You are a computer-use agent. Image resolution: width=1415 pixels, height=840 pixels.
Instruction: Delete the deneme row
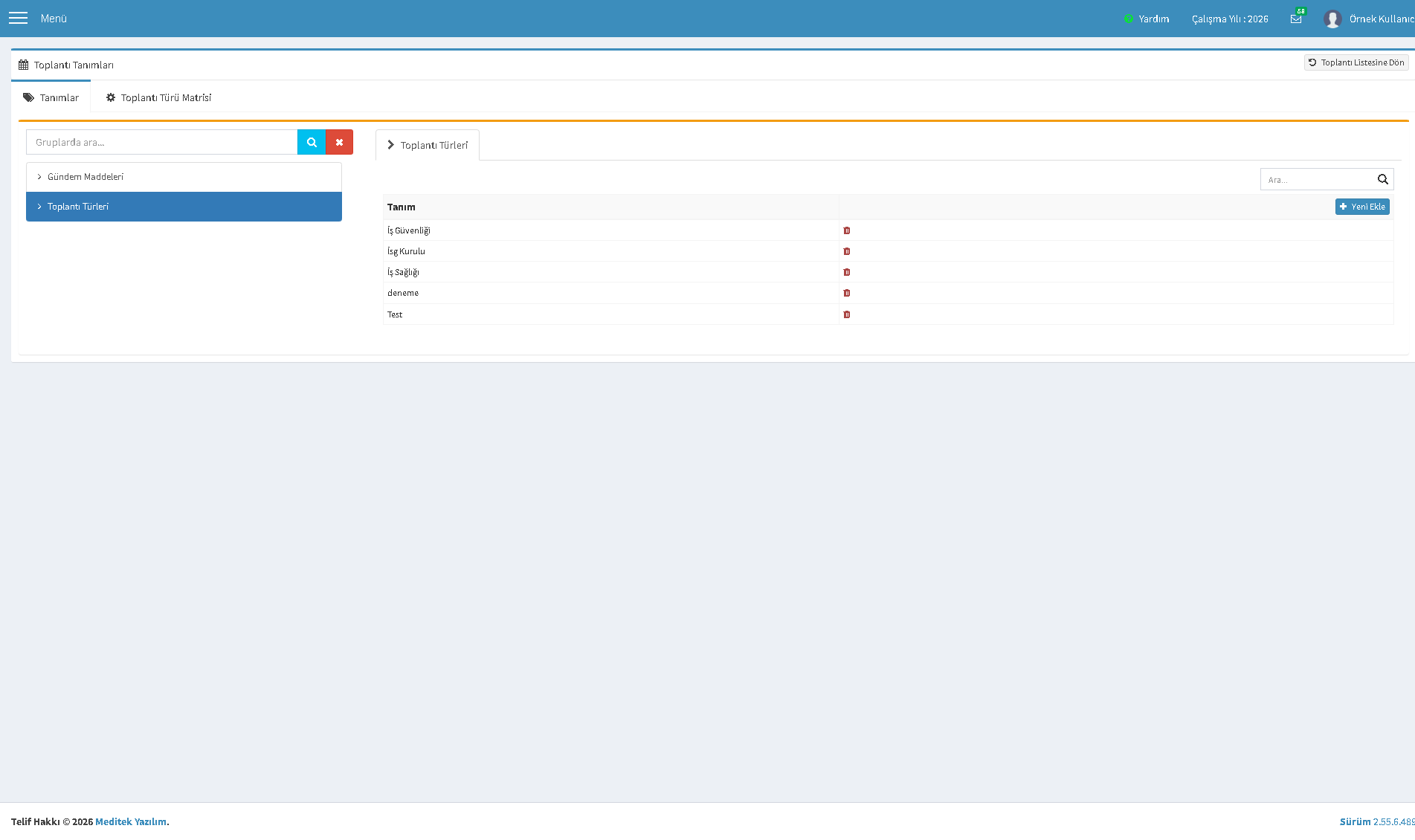tap(847, 293)
